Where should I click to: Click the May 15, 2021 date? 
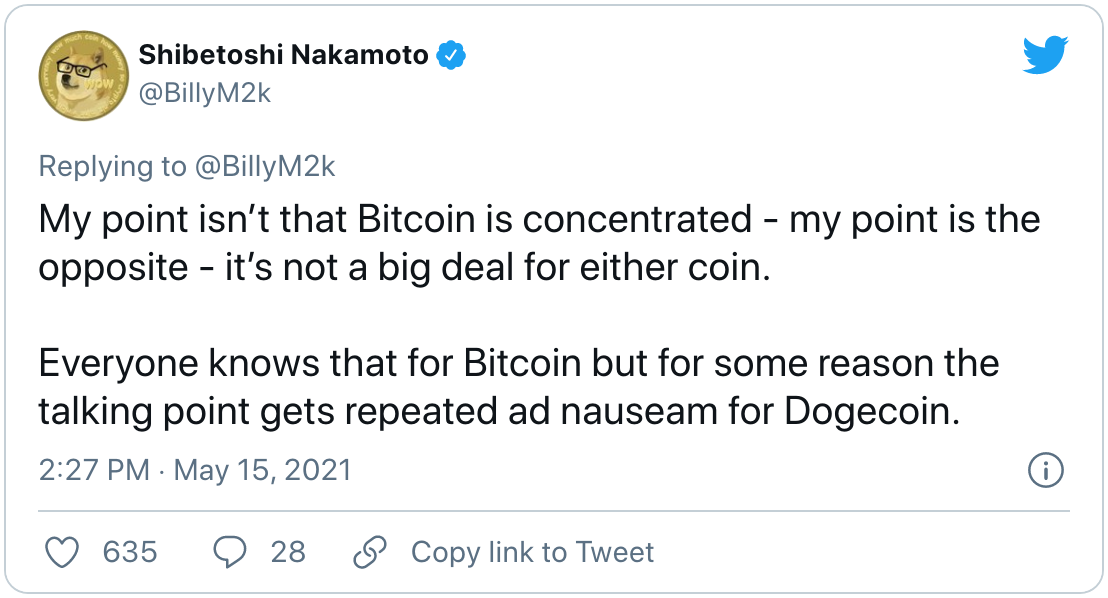pos(263,470)
